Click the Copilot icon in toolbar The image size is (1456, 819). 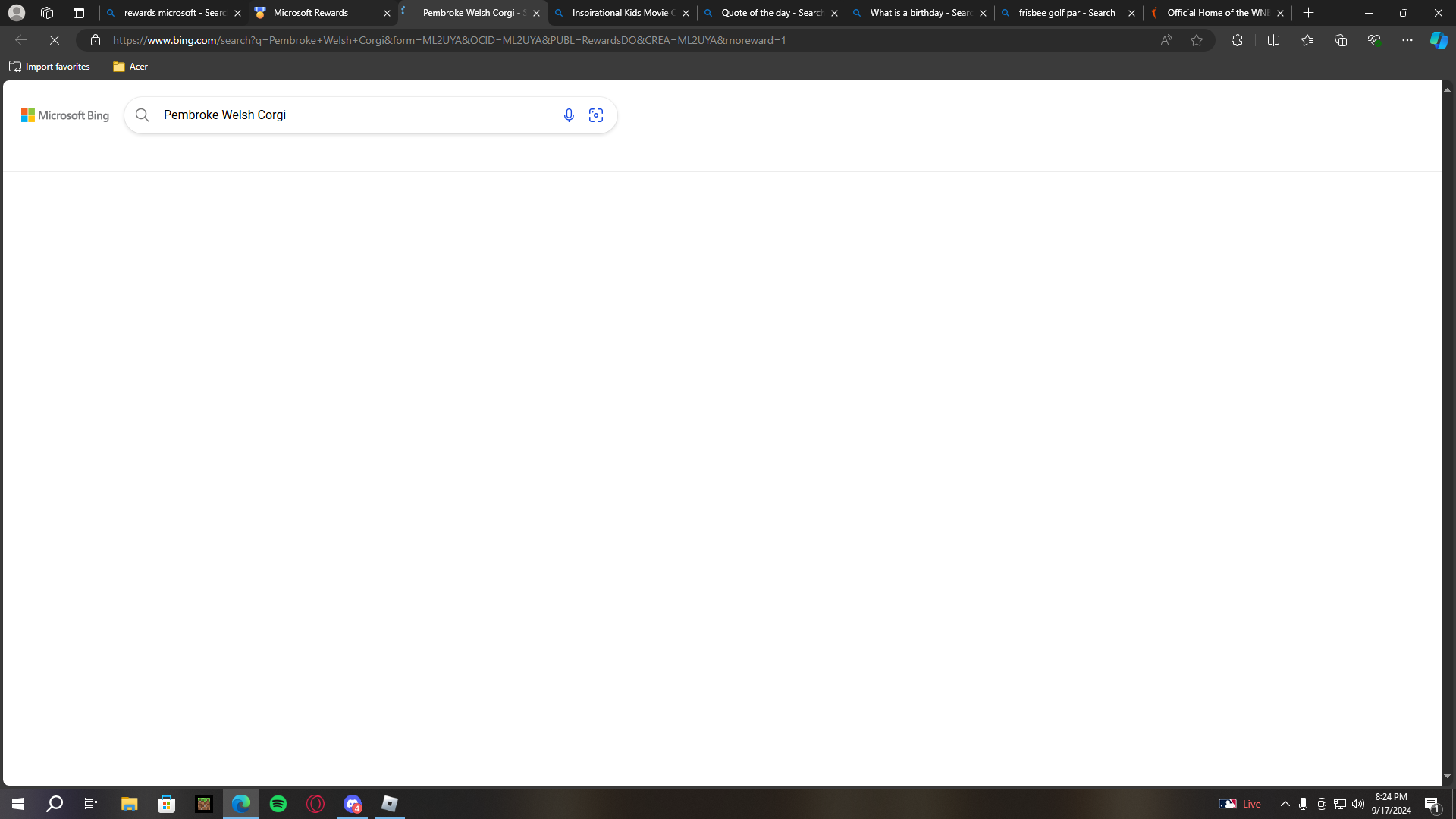pos(1439,40)
